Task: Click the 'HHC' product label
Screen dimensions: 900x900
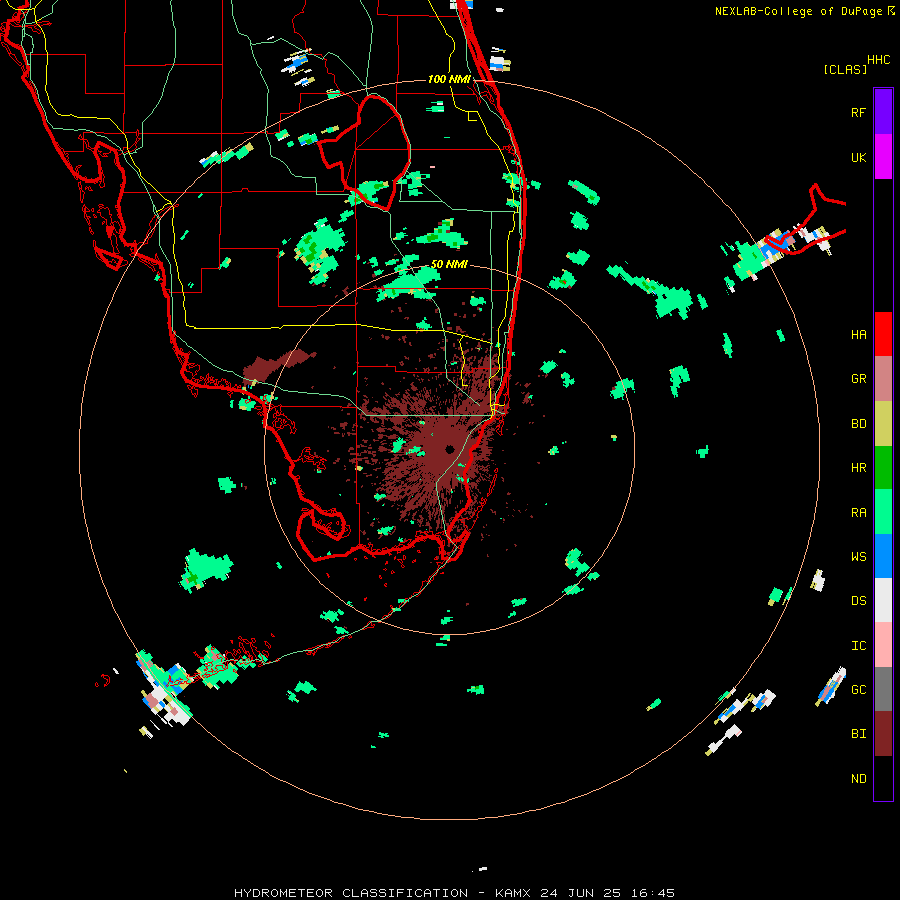Action: click(x=878, y=60)
